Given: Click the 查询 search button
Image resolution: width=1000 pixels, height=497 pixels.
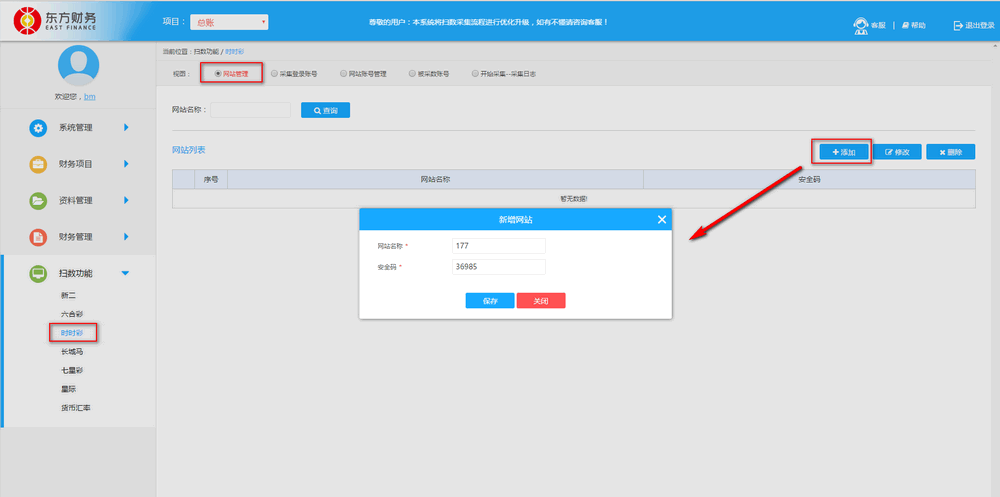Looking at the screenshot, I should click(325, 110).
